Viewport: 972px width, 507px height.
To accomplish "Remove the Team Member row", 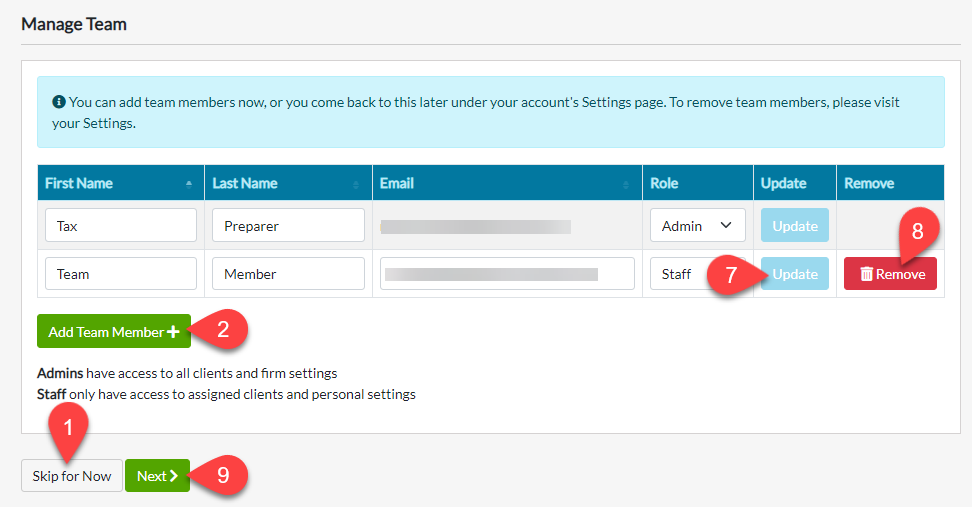I will (x=890, y=274).
